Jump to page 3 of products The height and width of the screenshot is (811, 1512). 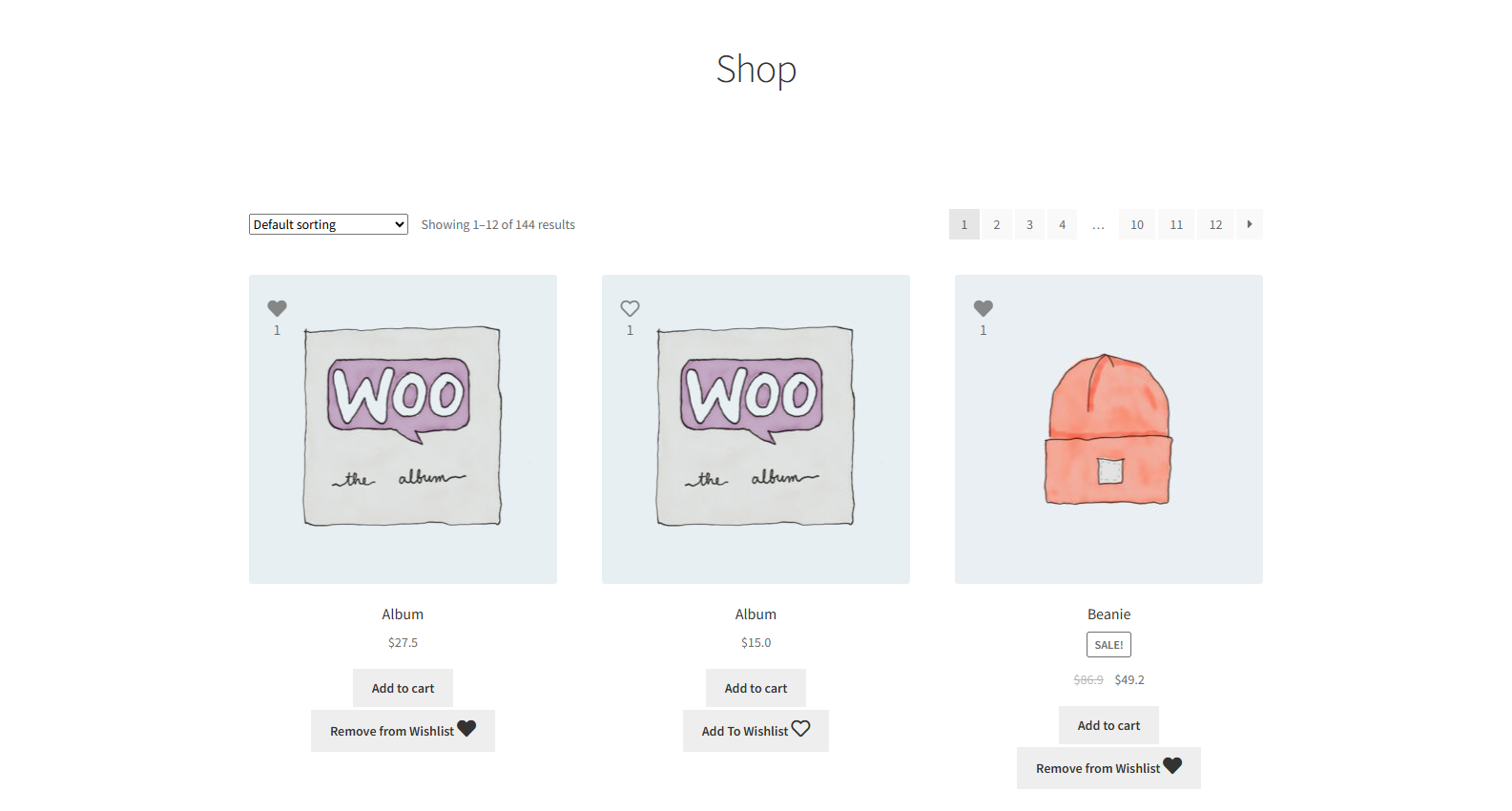(1029, 224)
